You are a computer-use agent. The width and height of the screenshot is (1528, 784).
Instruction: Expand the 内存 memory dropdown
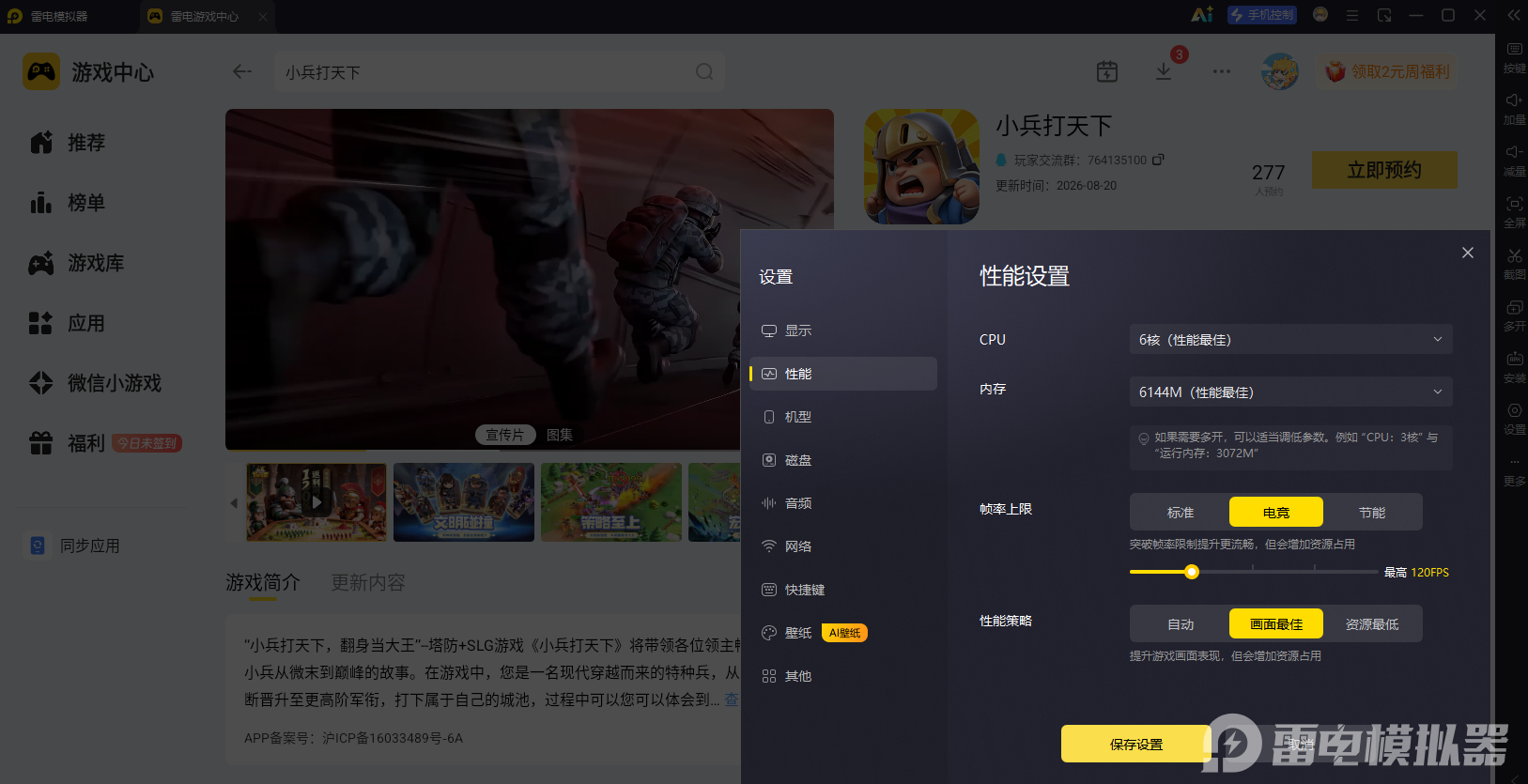tap(1291, 392)
